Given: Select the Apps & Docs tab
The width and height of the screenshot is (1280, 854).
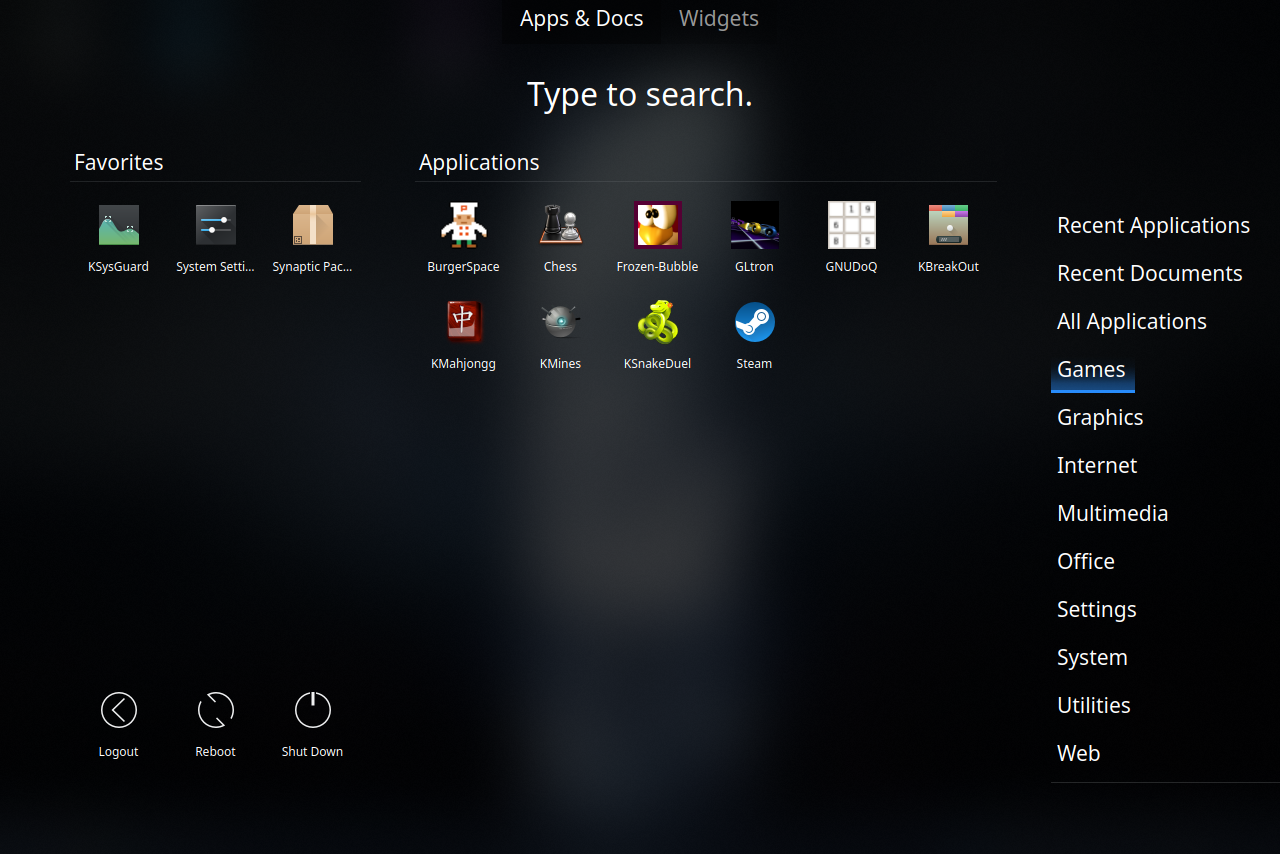Looking at the screenshot, I should point(581,19).
